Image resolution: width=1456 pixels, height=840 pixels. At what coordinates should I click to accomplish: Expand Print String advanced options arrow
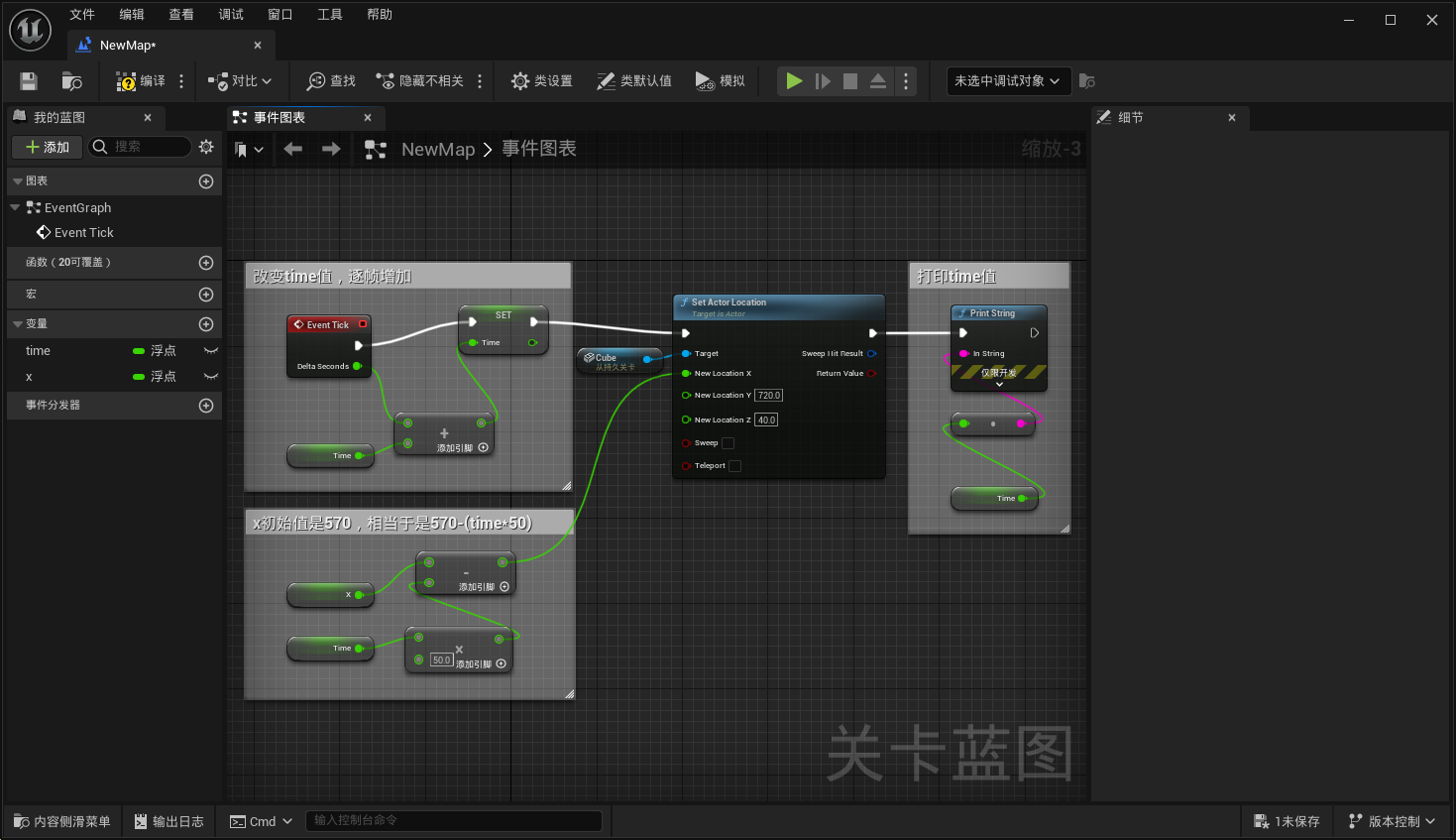[x=999, y=385]
